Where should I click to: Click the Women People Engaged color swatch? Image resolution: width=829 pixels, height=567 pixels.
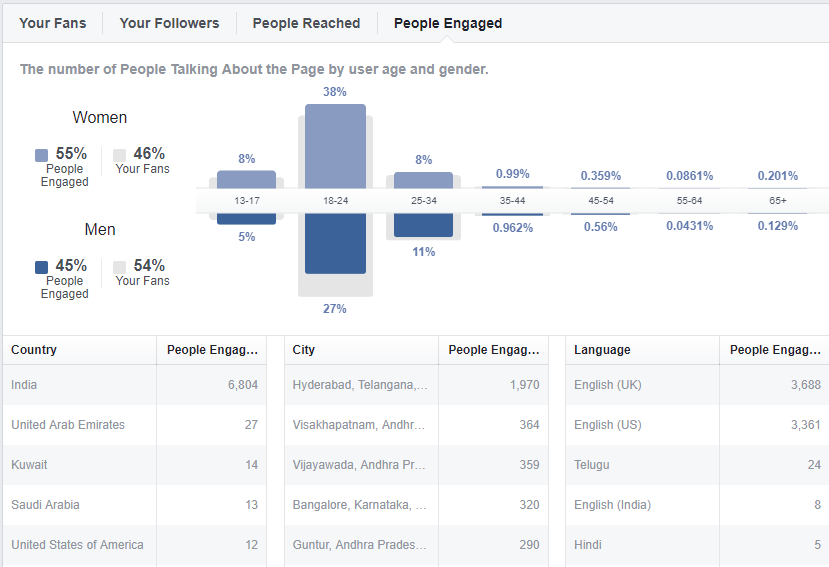41,155
